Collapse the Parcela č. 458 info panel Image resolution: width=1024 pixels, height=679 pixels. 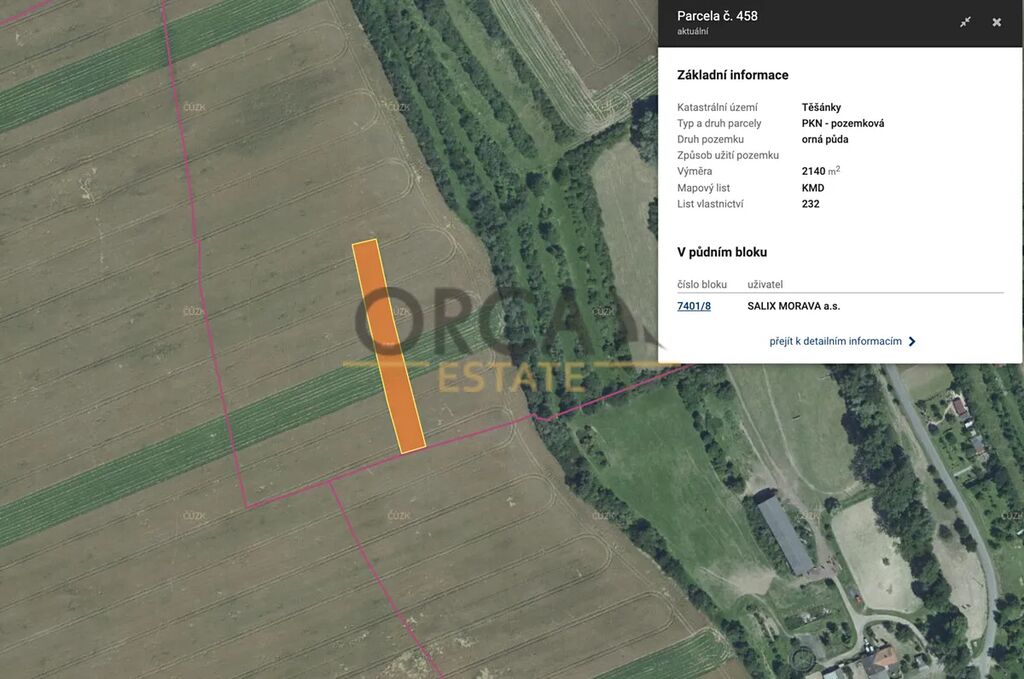(x=965, y=22)
